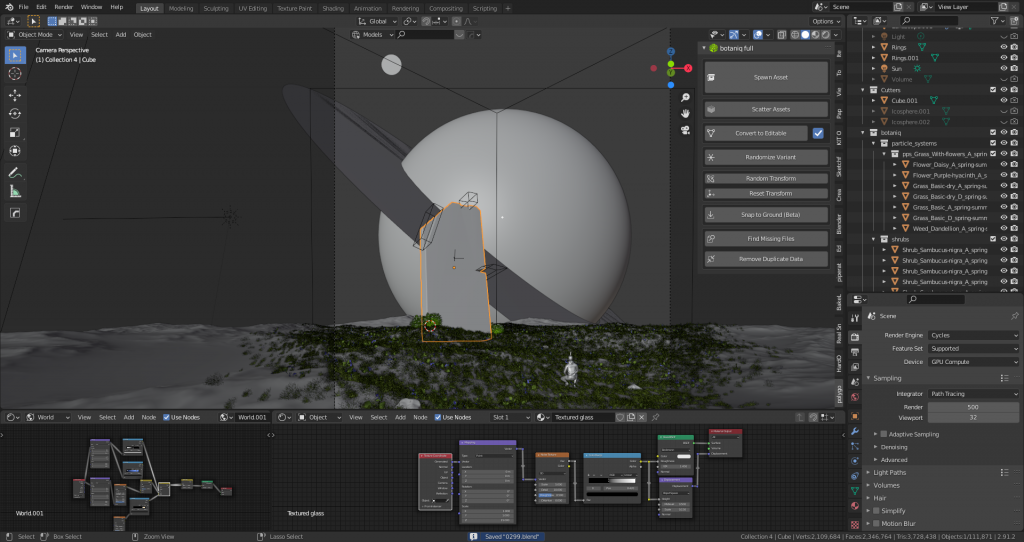Switch to the UV Editing workspace tab
Viewport: 1024px width, 542px height.
coord(253,8)
